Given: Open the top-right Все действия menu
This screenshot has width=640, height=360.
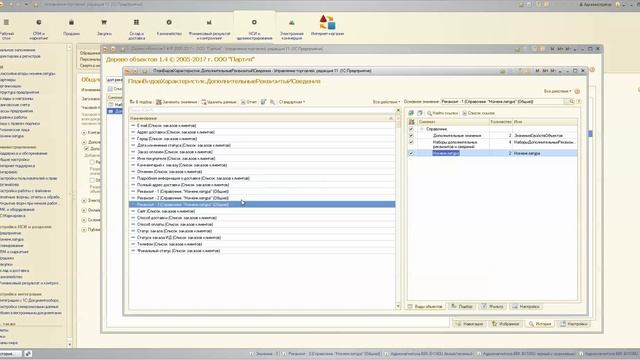Looking at the screenshot, I should pos(557,91).
